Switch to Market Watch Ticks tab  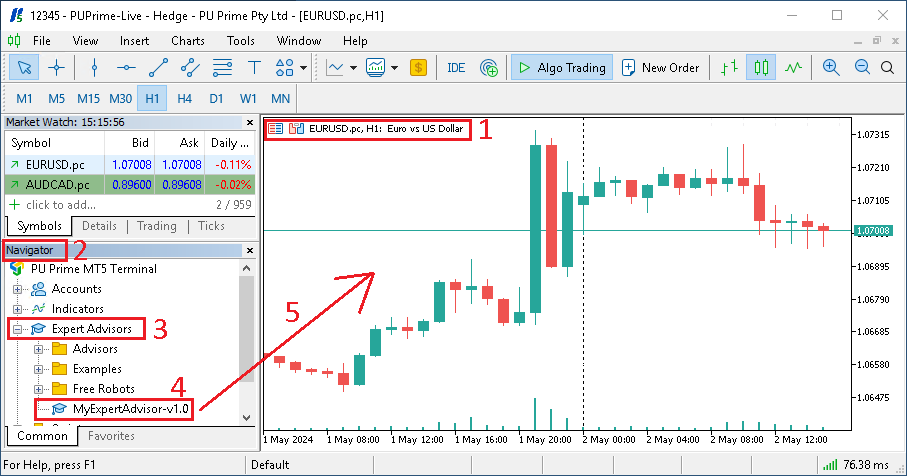point(211,226)
